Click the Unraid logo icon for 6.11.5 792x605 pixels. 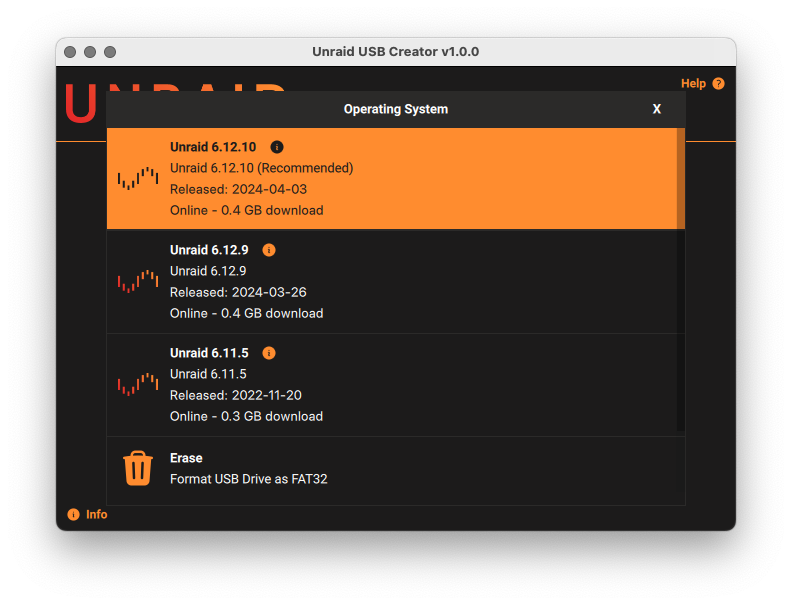(x=138, y=384)
